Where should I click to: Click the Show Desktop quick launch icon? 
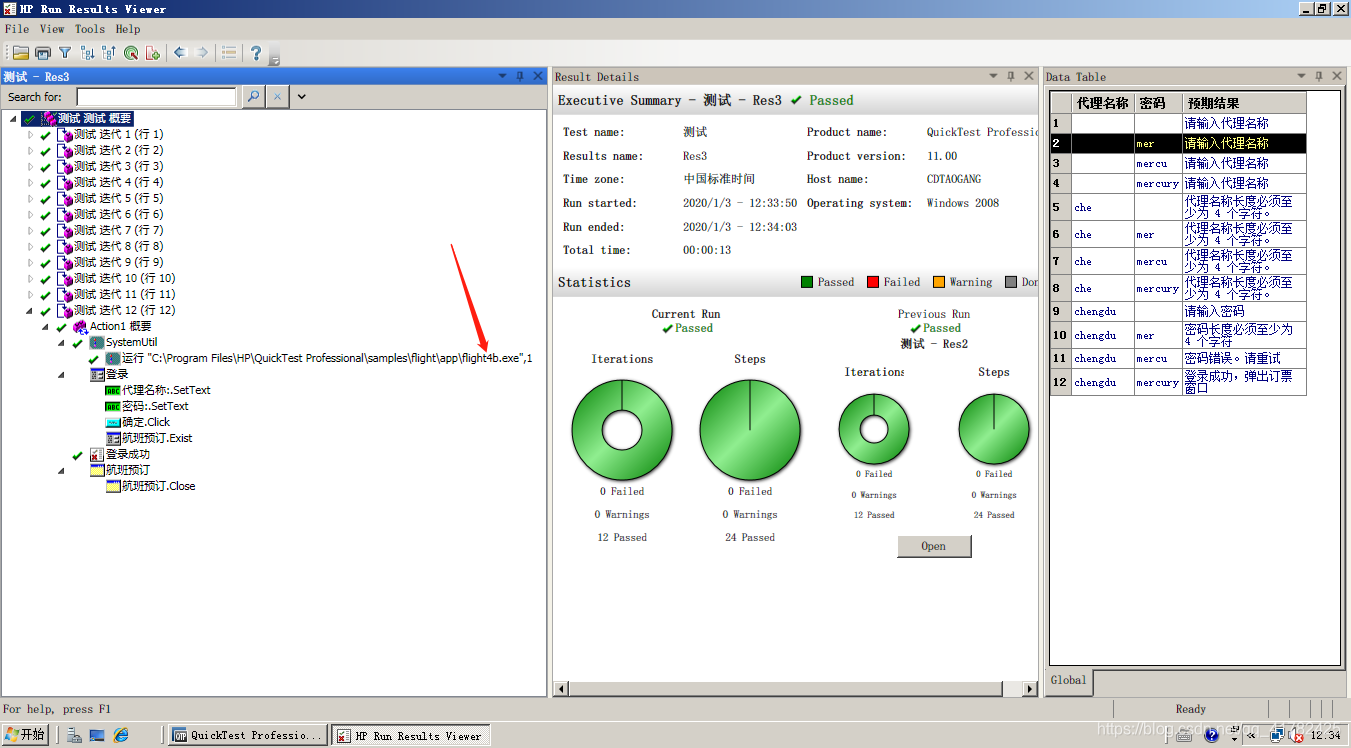(97, 735)
